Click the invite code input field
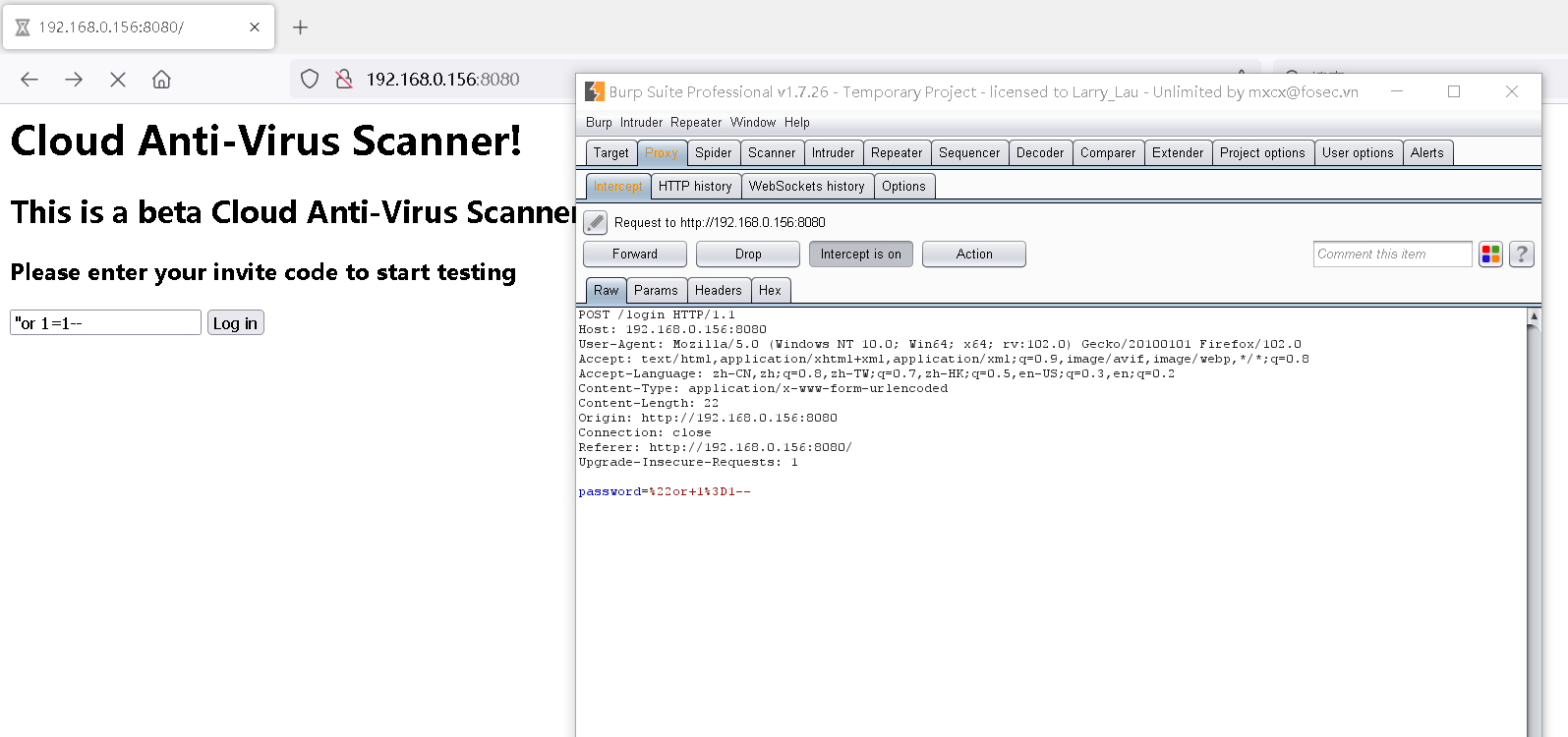Screen dimensions: 1568x737 pos(105,322)
